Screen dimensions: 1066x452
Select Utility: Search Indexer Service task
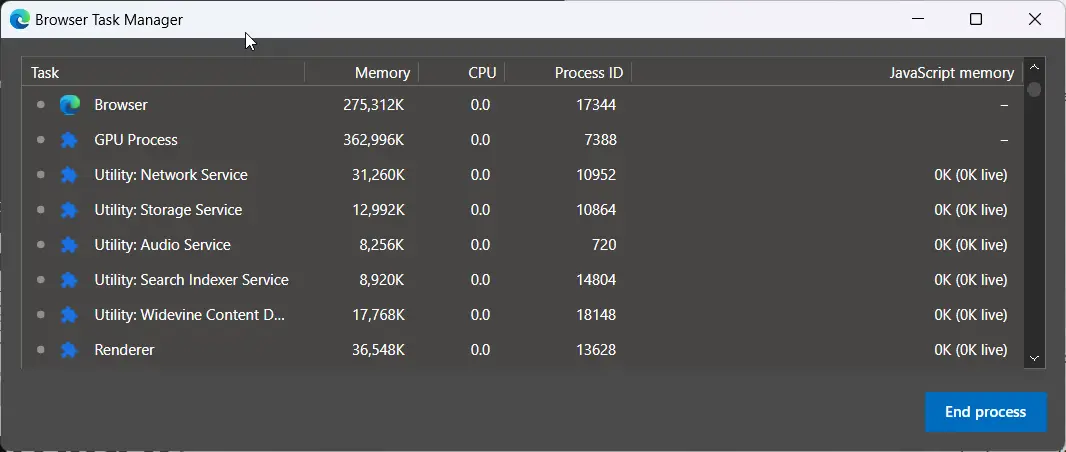[x=191, y=280]
